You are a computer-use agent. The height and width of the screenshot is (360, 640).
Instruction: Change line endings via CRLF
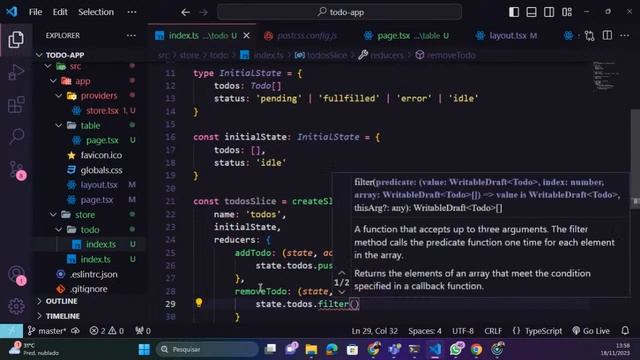pos(493,331)
